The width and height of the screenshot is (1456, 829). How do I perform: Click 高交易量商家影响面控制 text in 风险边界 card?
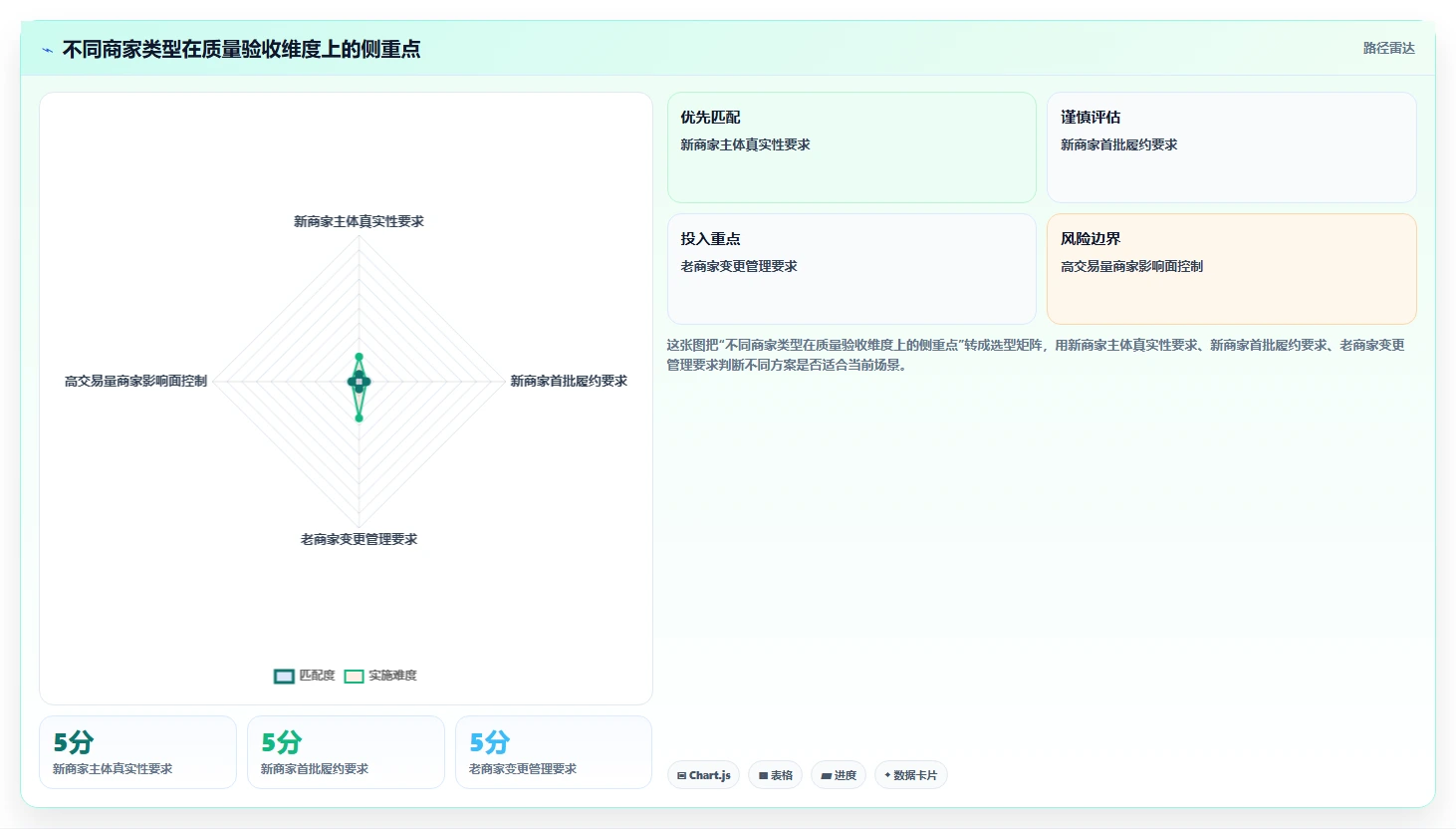1131,266
